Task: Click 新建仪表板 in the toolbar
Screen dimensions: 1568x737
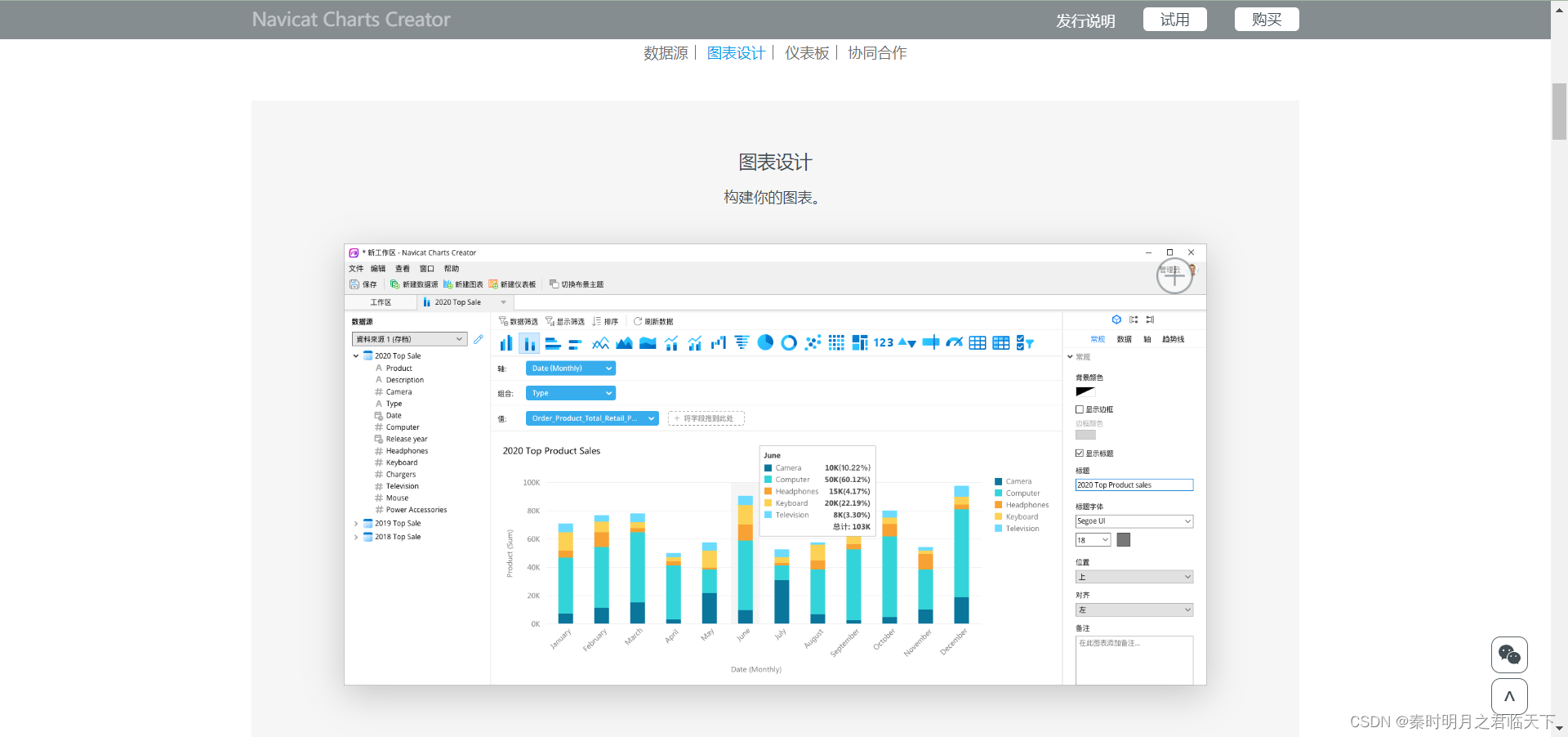Action: (512, 284)
